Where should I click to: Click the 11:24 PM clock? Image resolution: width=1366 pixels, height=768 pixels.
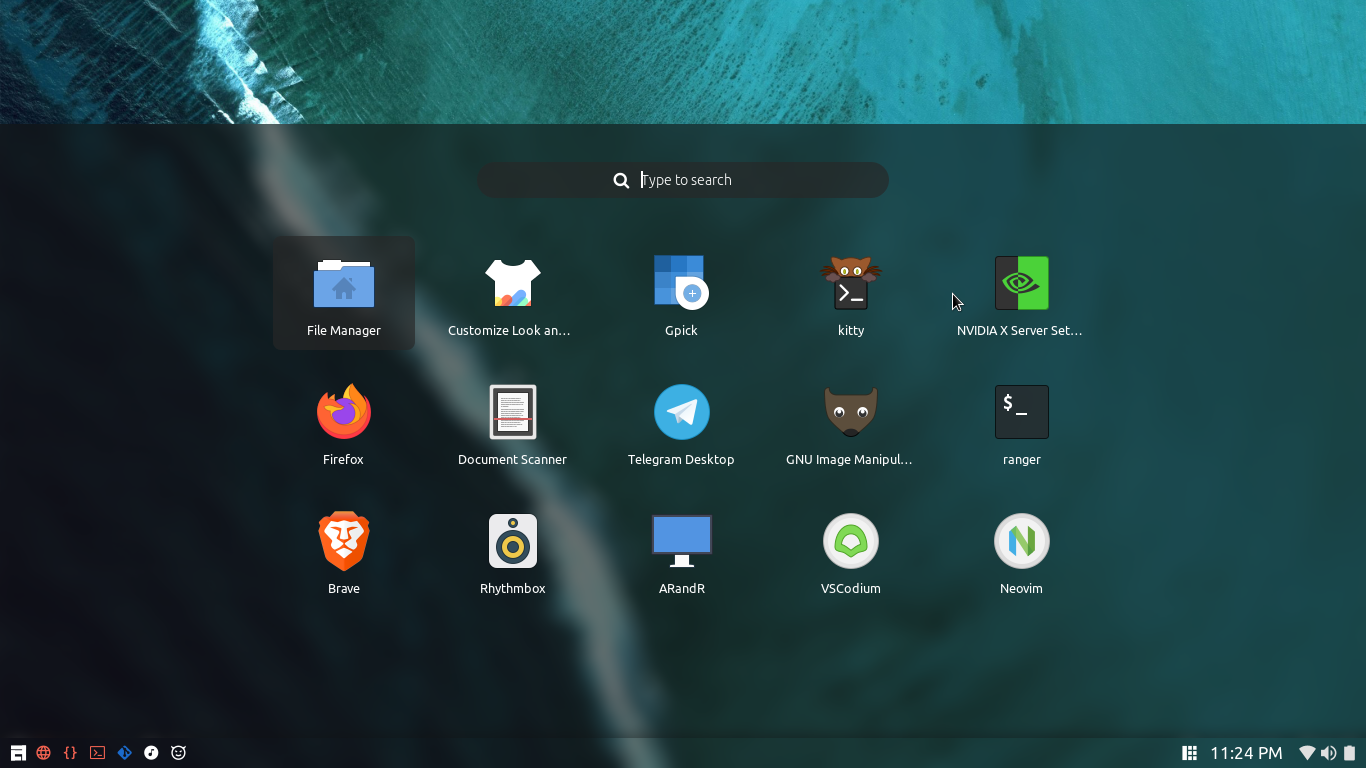coord(1246,753)
